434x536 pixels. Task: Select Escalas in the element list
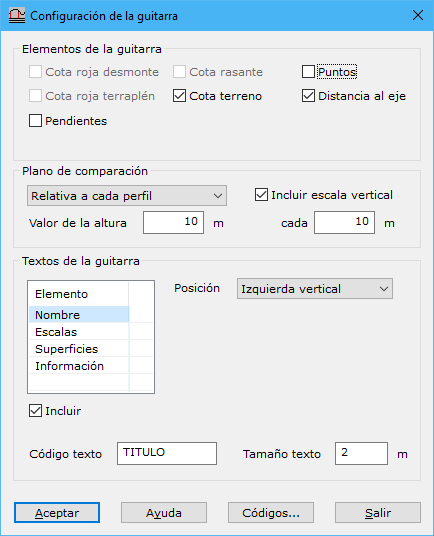point(79,332)
